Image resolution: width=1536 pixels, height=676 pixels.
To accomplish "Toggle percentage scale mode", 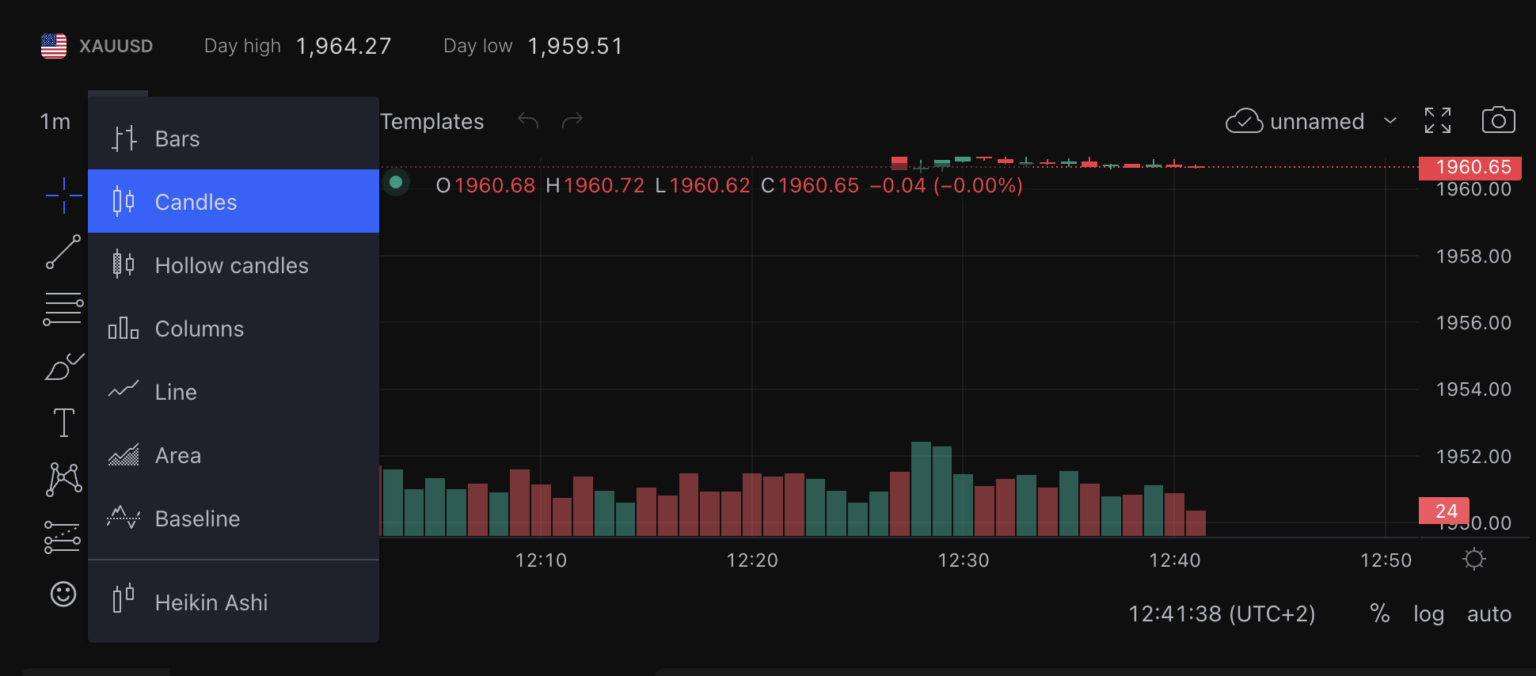I will coord(1380,613).
